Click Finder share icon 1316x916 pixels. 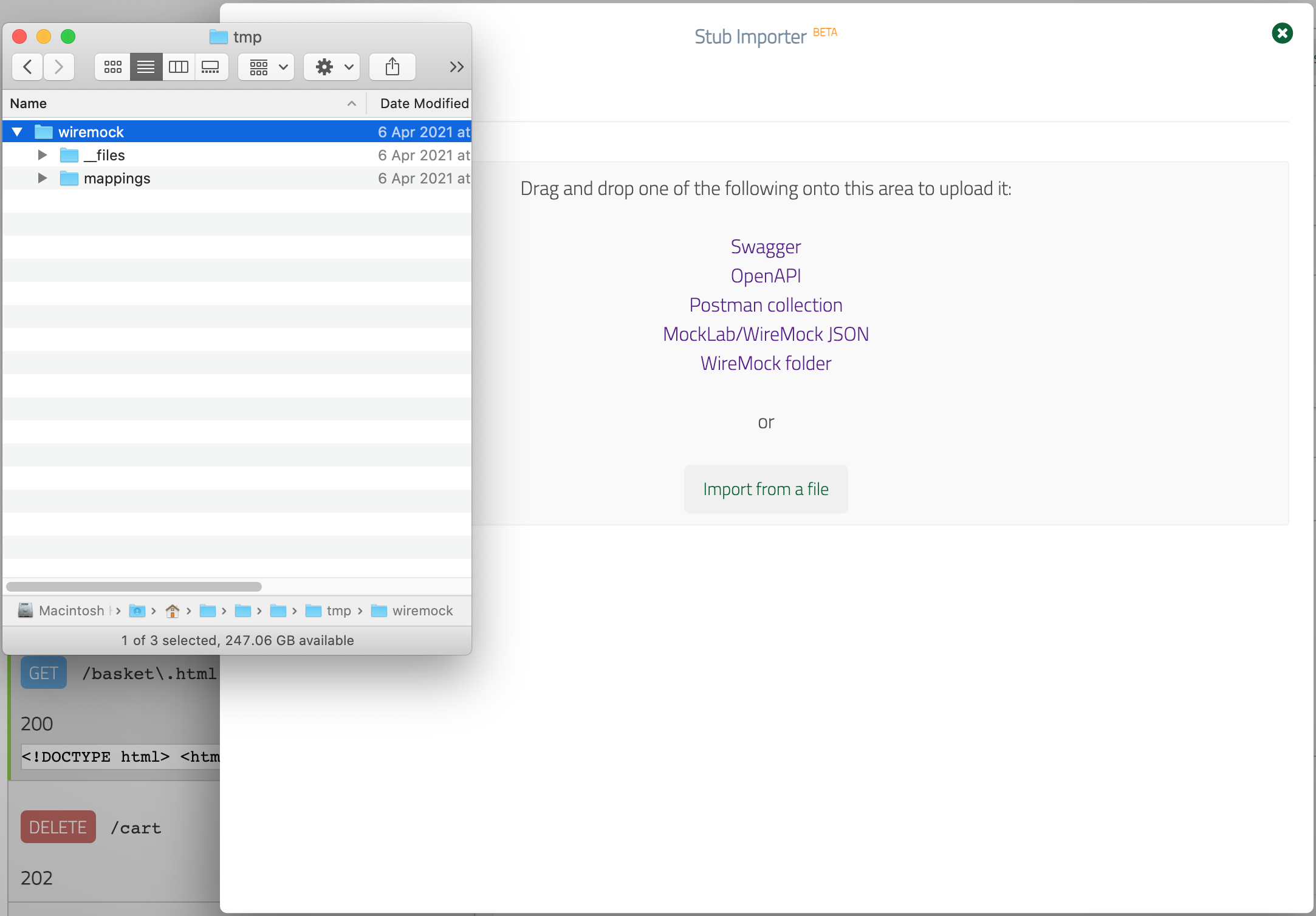(392, 67)
